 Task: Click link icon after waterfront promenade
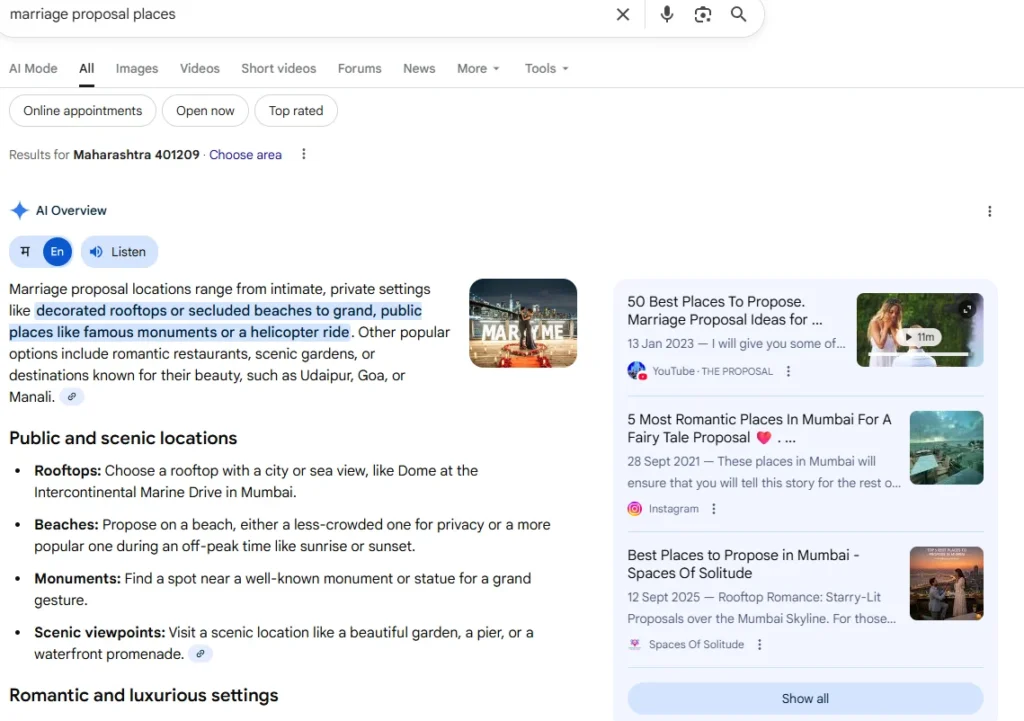pyautogui.click(x=200, y=654)
